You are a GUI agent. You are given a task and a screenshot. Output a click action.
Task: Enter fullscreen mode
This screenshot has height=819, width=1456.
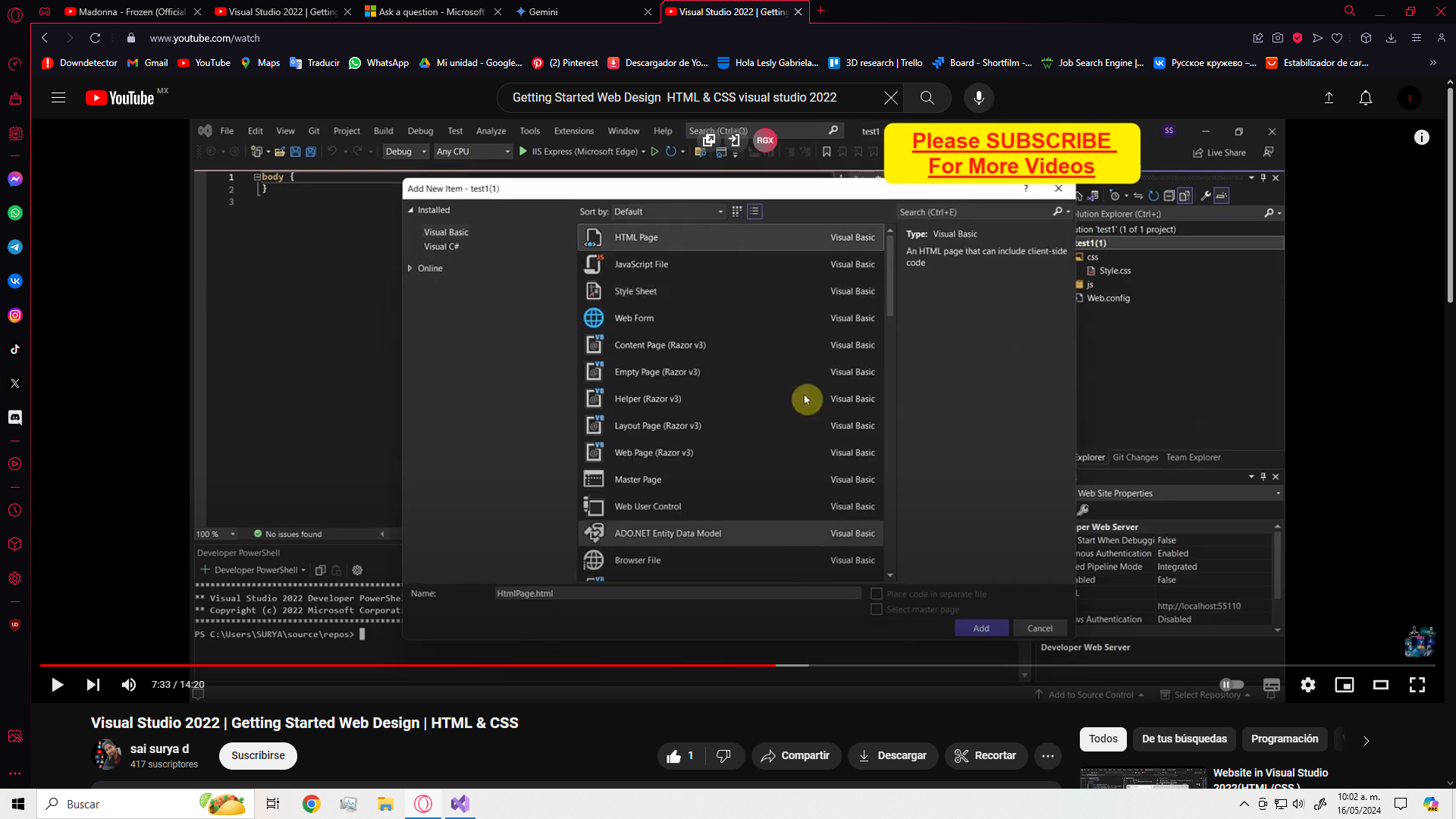pyautogui.click(x=1417, y=685)
